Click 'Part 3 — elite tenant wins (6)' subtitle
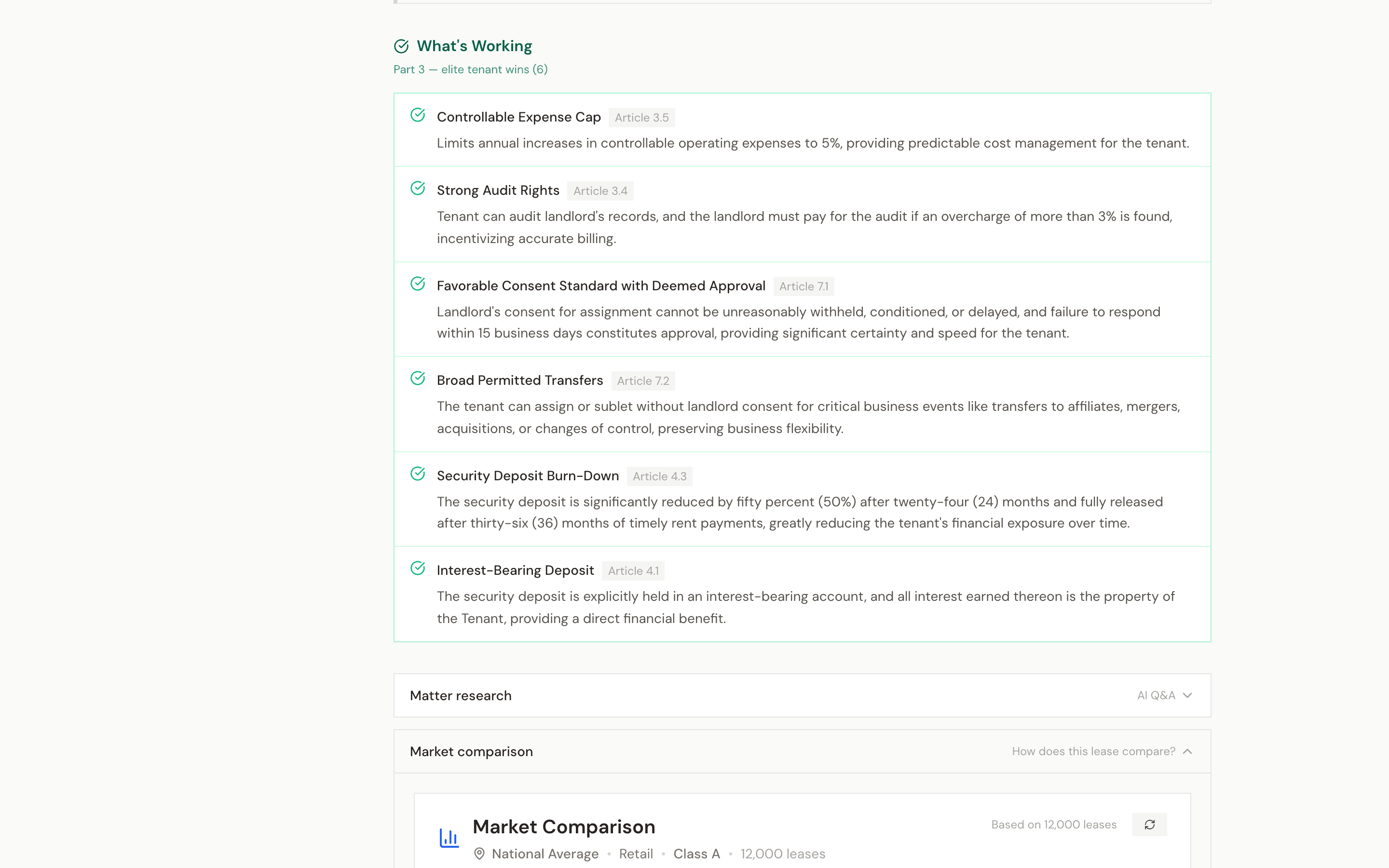This screenshot has width=1389, height=868. (x=471, y=69)
